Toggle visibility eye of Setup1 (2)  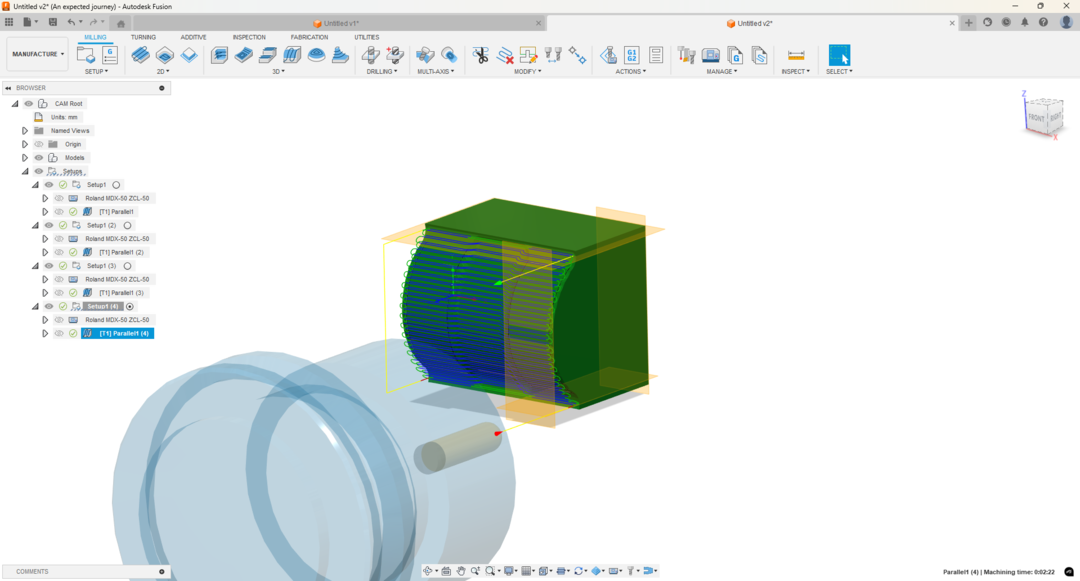[49, 225]
